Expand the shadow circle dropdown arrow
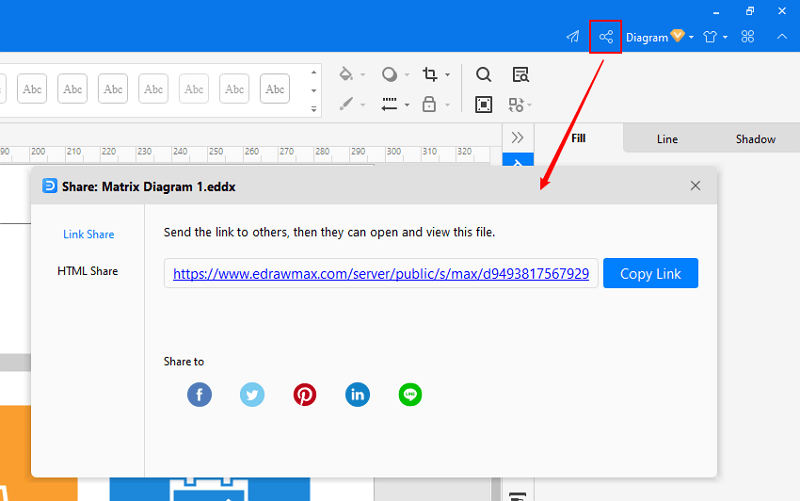Viewport: 800px width, 501px height. (x=407, y=75)
